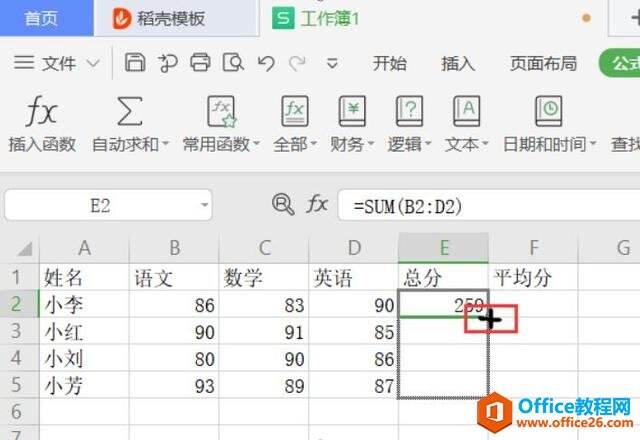Screen dimensions: 640x440
Task: Click the print preview icon
Action: [233, 63]
